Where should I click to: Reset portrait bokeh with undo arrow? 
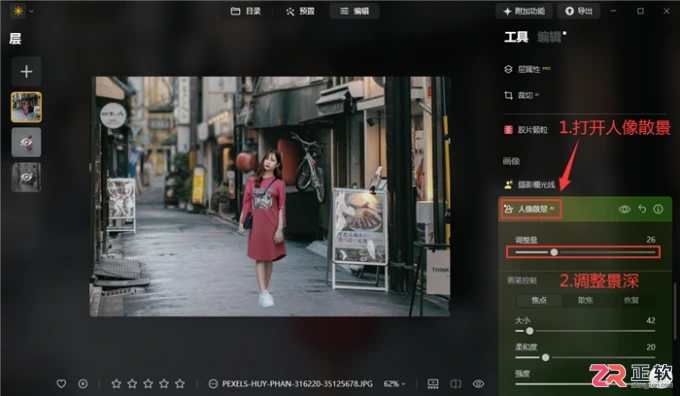[642, 209]
